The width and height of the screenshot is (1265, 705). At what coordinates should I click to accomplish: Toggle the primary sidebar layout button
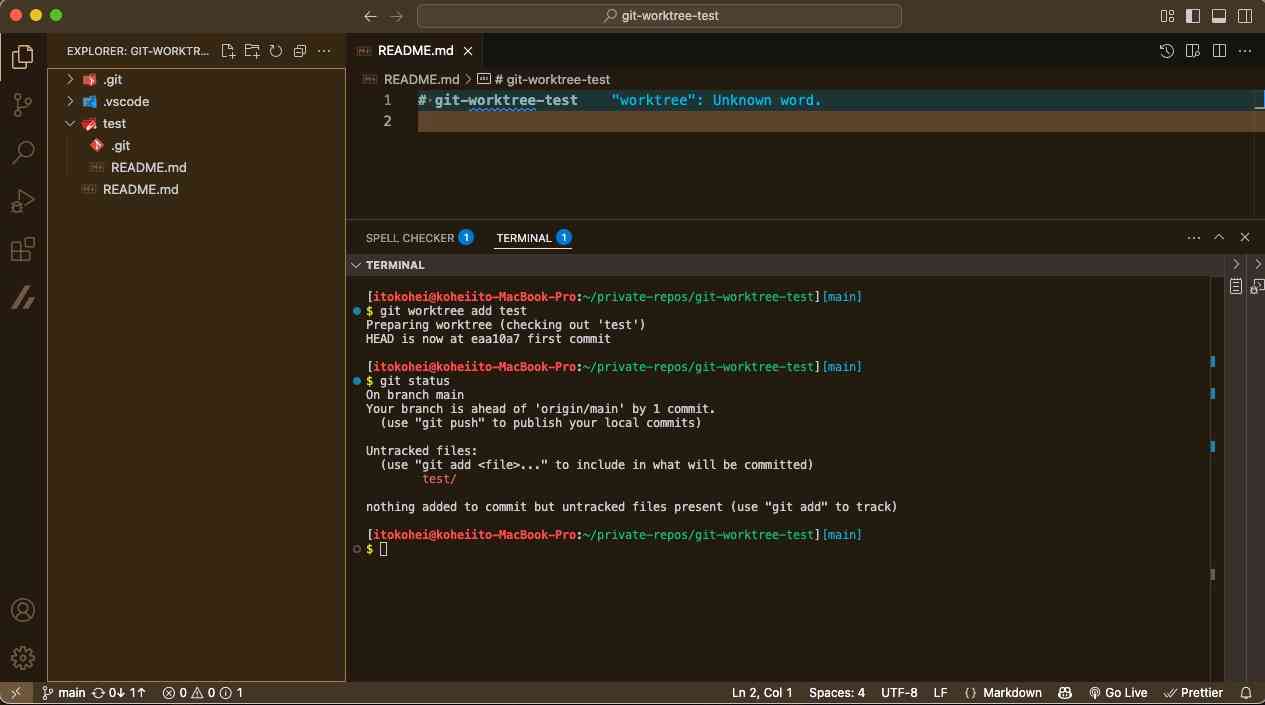tap(1193, 16)
